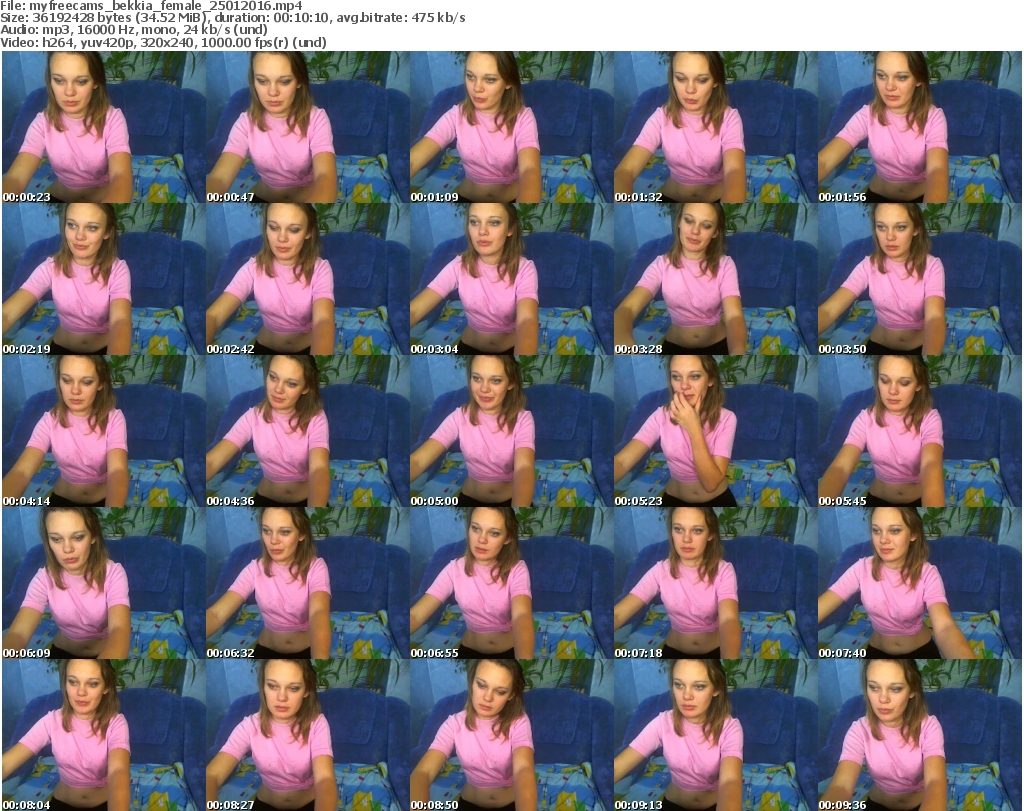Click the thumbnail stamped 00:04:14
This screenshot has width=1024, height=811.
point(104,432)
